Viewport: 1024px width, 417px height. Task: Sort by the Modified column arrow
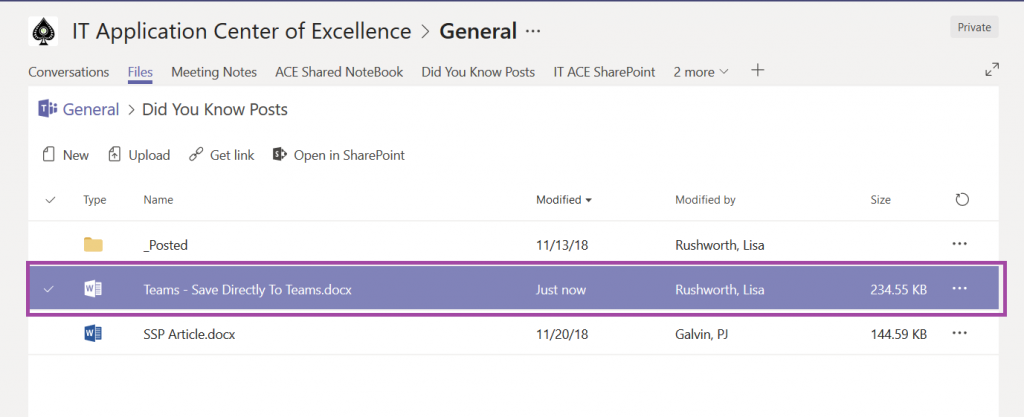[589, 200]
